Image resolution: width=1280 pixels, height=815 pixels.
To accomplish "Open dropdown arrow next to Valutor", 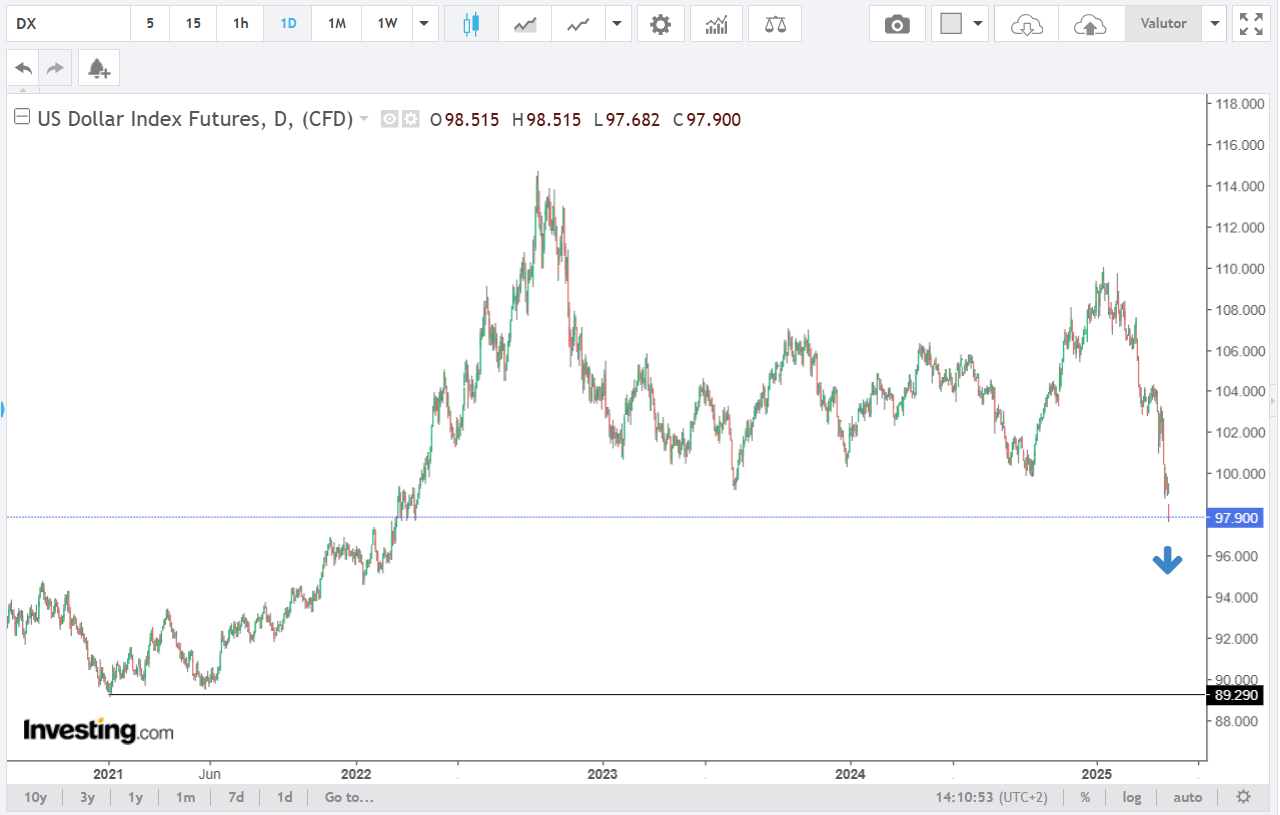I will [x=1215, y=24].
